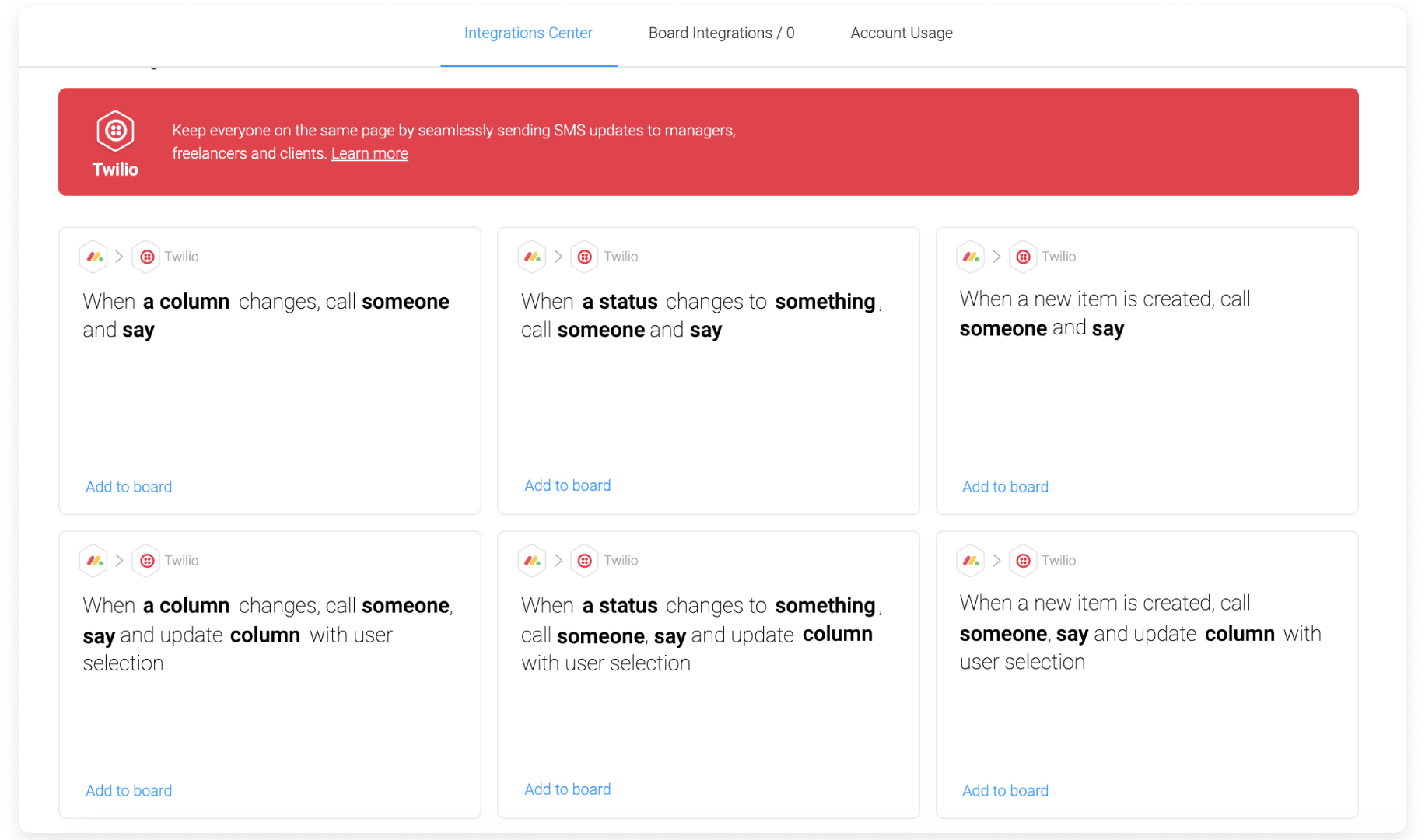Click Twilio icon on 'a column changes, call someone and say' card
The width and height of the screenshot is (1425, 840).
tap(146, 257)
